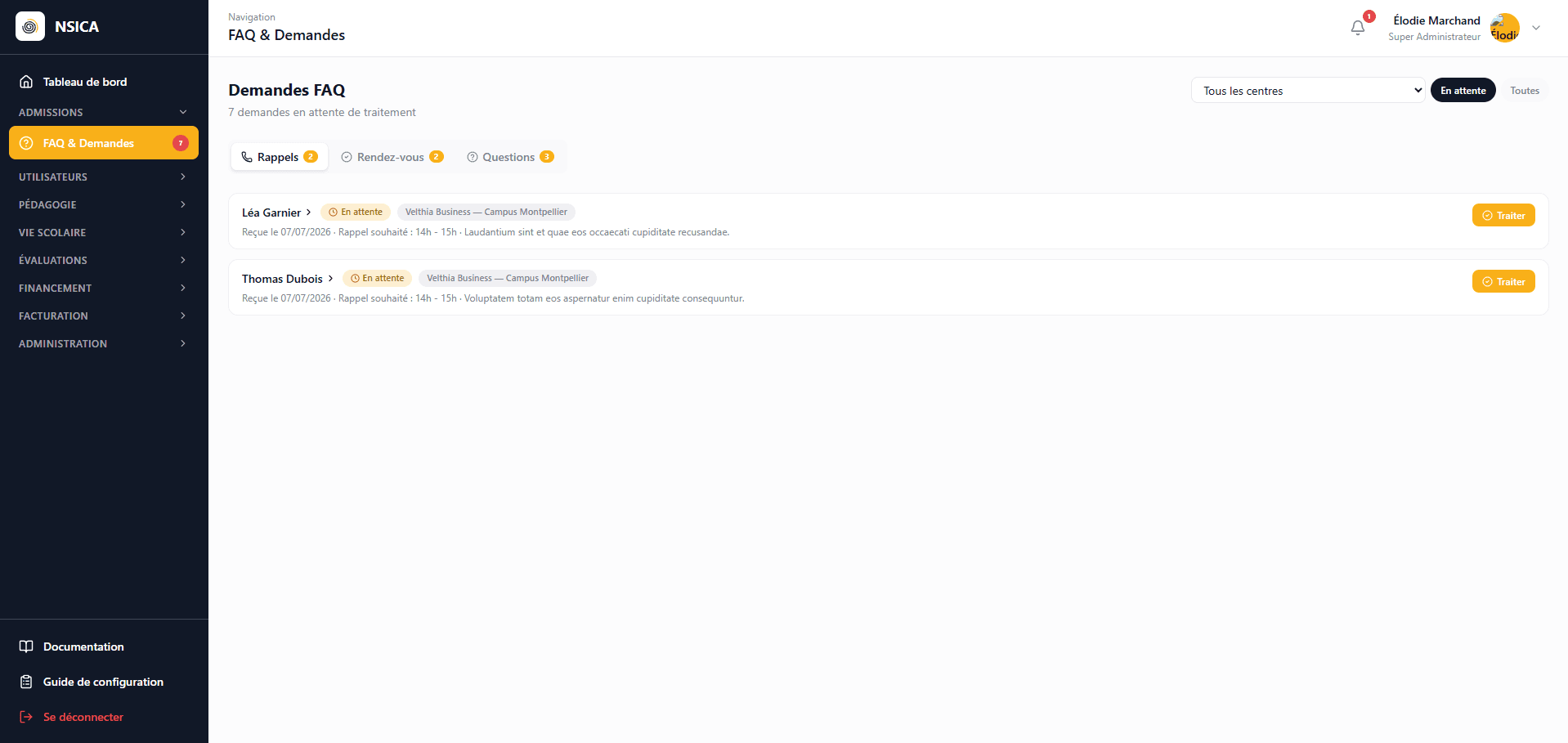1568x743 pixels.
Task: Expand the UTILISATEURS sidebar section
Action: (x=104, y=177)
